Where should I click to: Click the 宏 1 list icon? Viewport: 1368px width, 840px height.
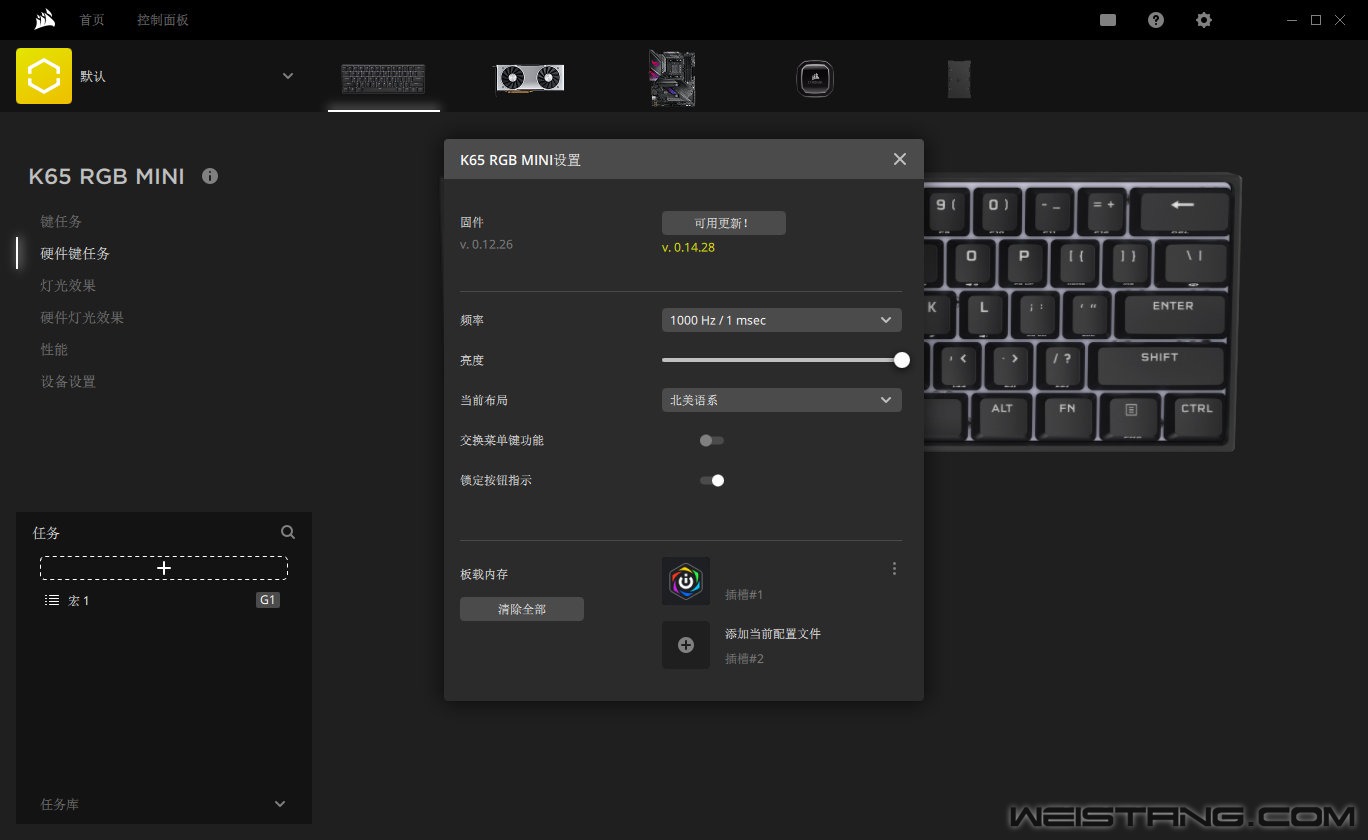(52, 600)
